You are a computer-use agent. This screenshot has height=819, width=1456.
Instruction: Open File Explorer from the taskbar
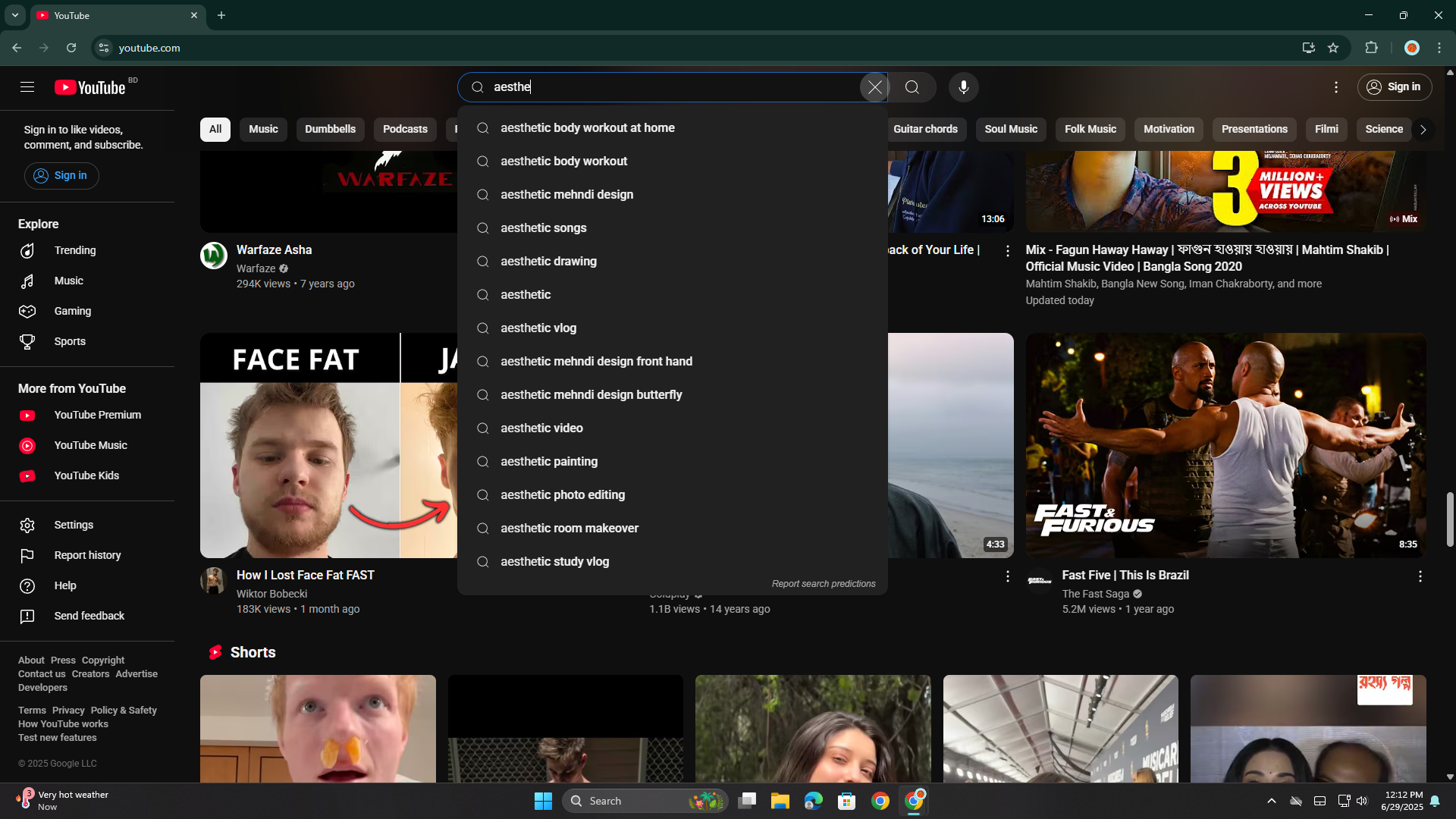click(780, 801)
